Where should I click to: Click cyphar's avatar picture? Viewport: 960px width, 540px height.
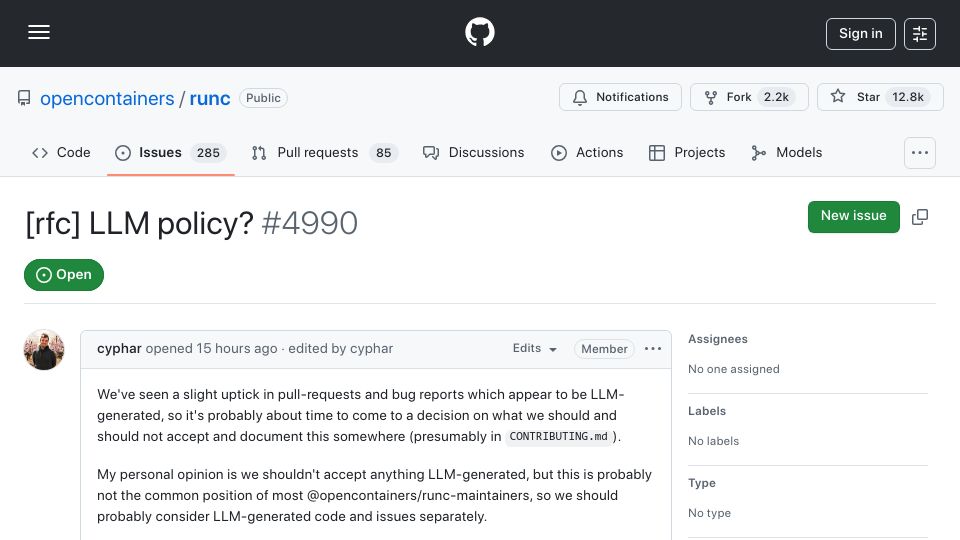coord(44,350)
